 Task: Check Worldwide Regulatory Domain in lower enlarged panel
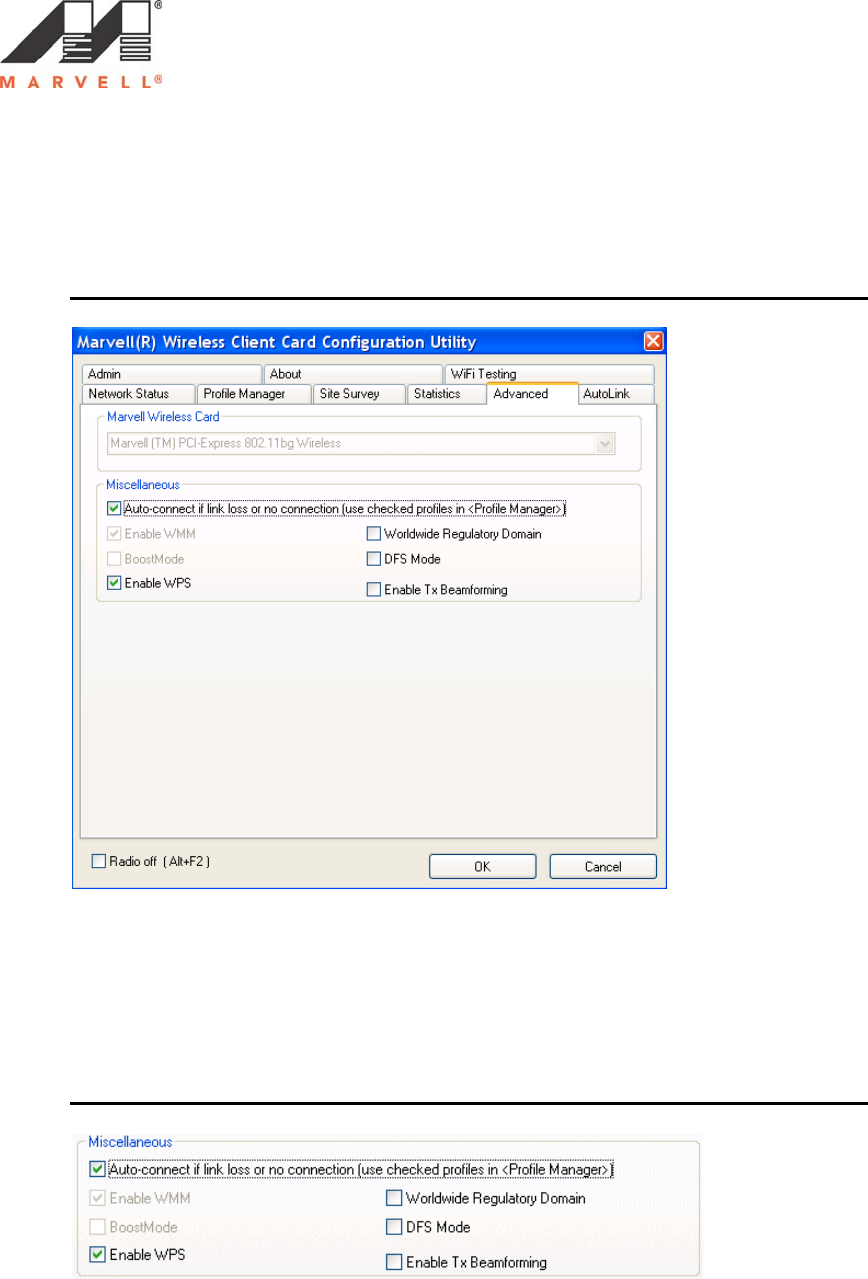pos(394,1198)
